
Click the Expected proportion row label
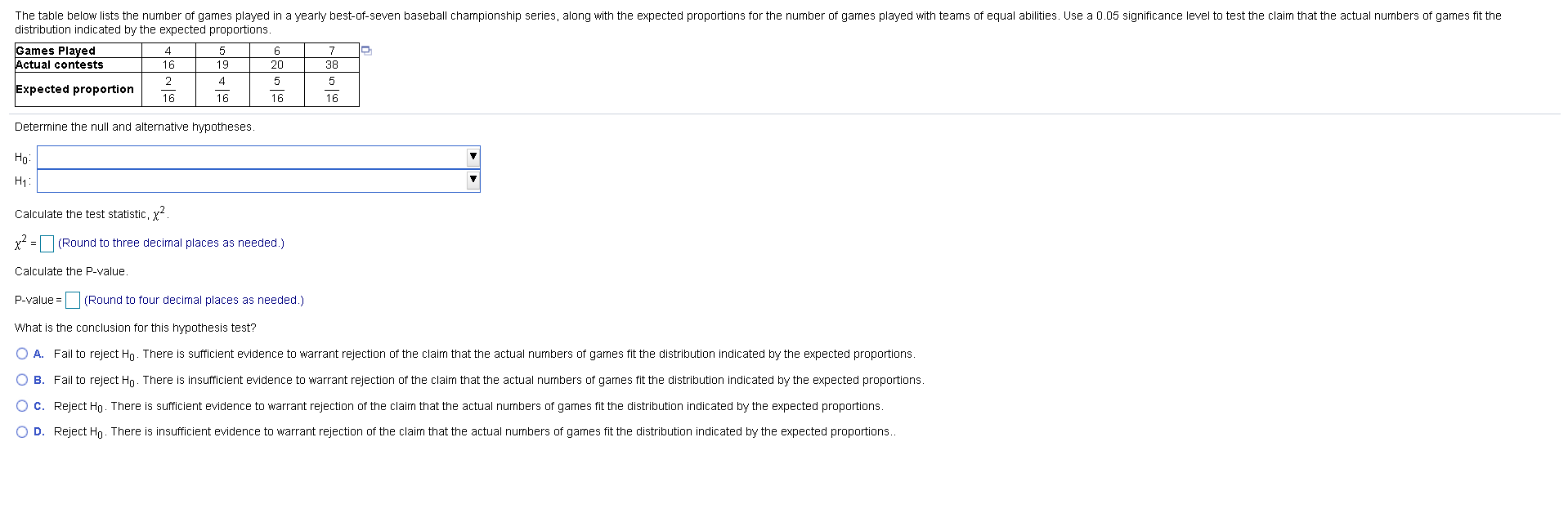pos(76,89)
